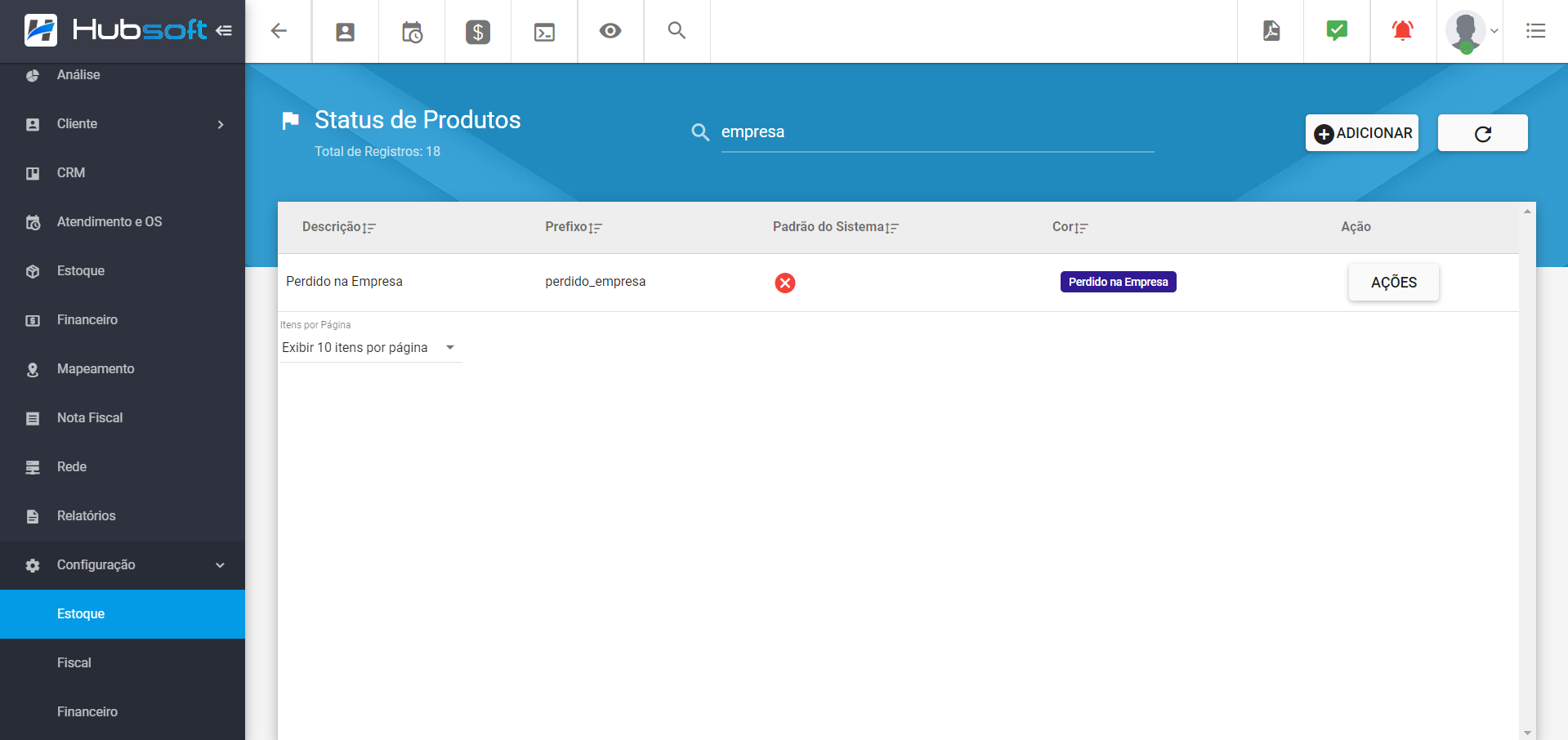This screenshot has width=1568, height=740.
Task: Sort by Padrão do Sistema column
Action: click(836, 227)
